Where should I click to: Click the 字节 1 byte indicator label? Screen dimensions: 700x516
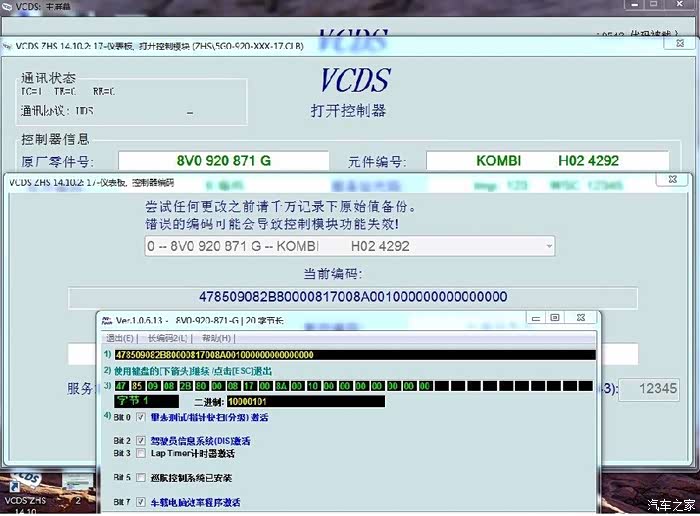click(146, 401)
